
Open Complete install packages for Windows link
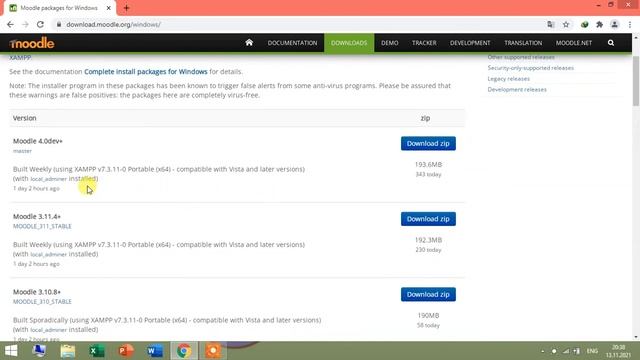point(146,71)
